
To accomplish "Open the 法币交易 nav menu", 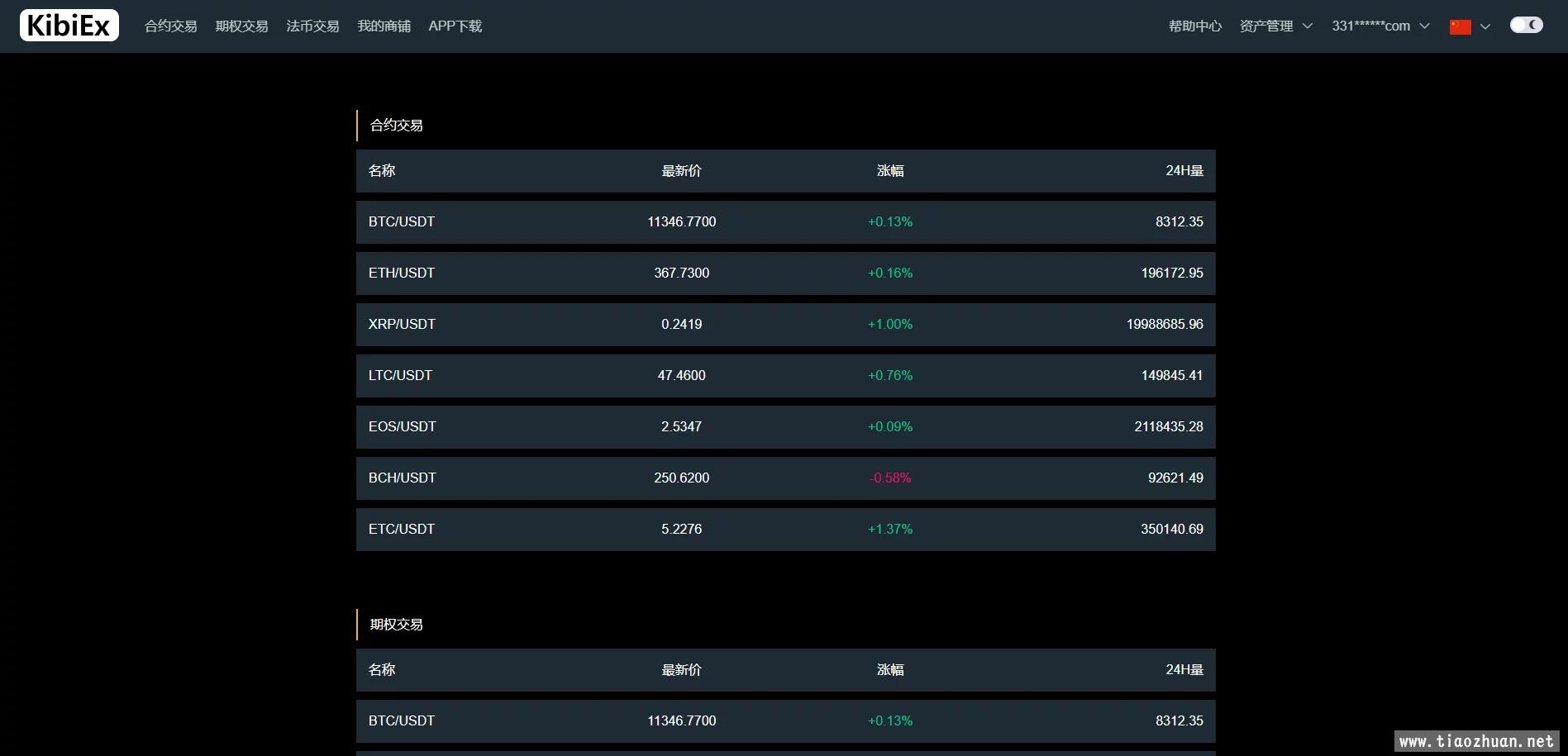I will 313,26.
